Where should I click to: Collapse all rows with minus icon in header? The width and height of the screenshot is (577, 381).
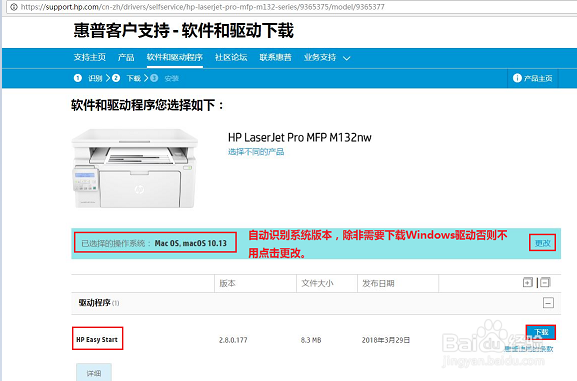pos(545,282)
